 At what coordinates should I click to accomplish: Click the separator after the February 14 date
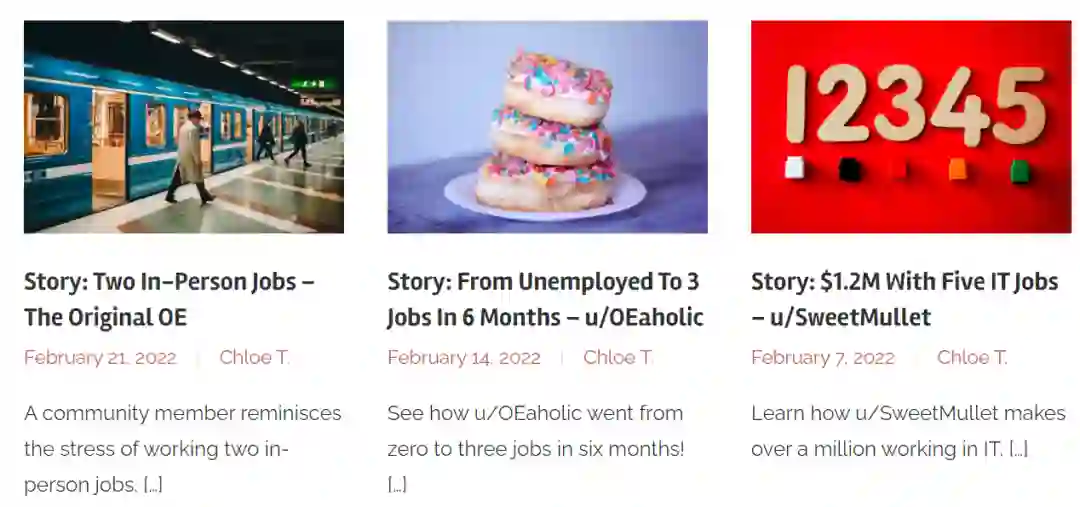[x=562, y=358]
